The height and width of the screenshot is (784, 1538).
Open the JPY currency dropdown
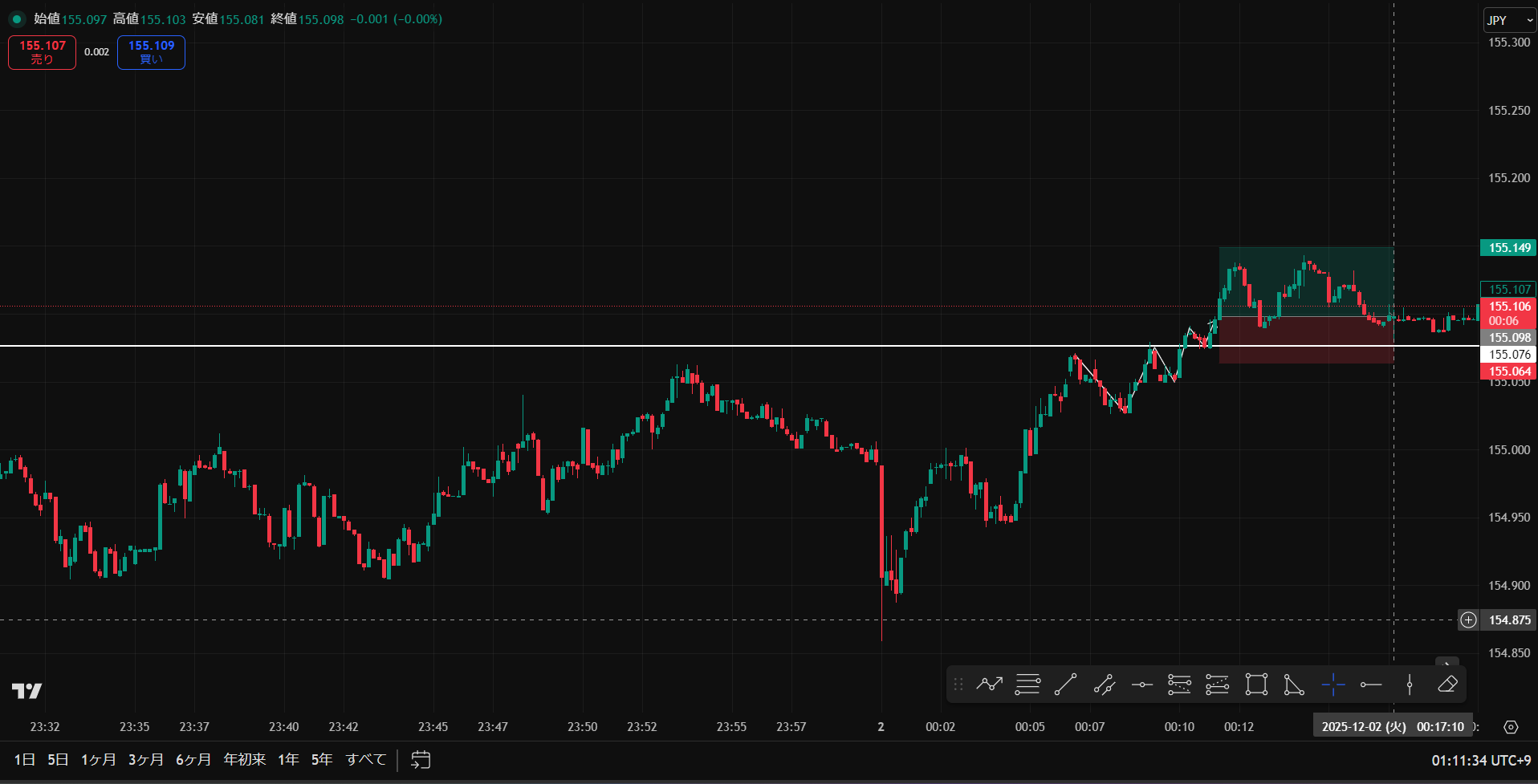1508,20
